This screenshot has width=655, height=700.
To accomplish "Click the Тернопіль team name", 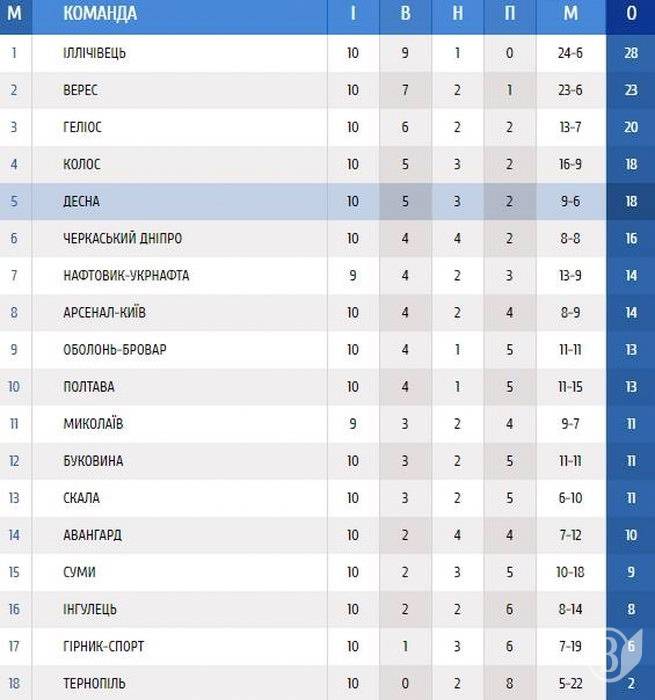I will click(94, 683).
